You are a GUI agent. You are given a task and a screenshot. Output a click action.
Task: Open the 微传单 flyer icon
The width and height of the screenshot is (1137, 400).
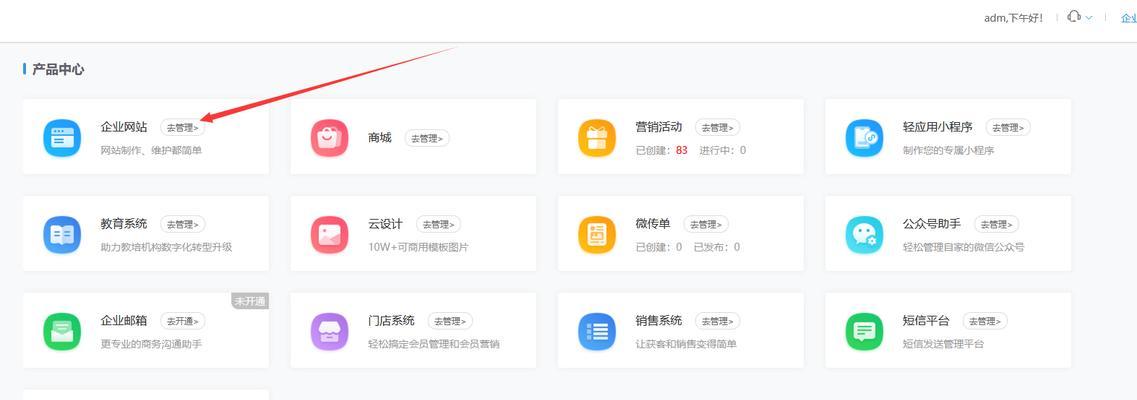click(597, 235)
